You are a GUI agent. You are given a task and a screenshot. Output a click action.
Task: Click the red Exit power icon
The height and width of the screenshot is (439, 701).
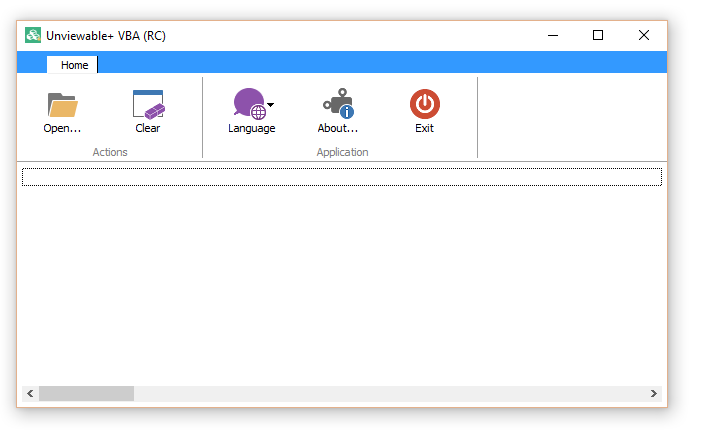(x=424, y=104)
